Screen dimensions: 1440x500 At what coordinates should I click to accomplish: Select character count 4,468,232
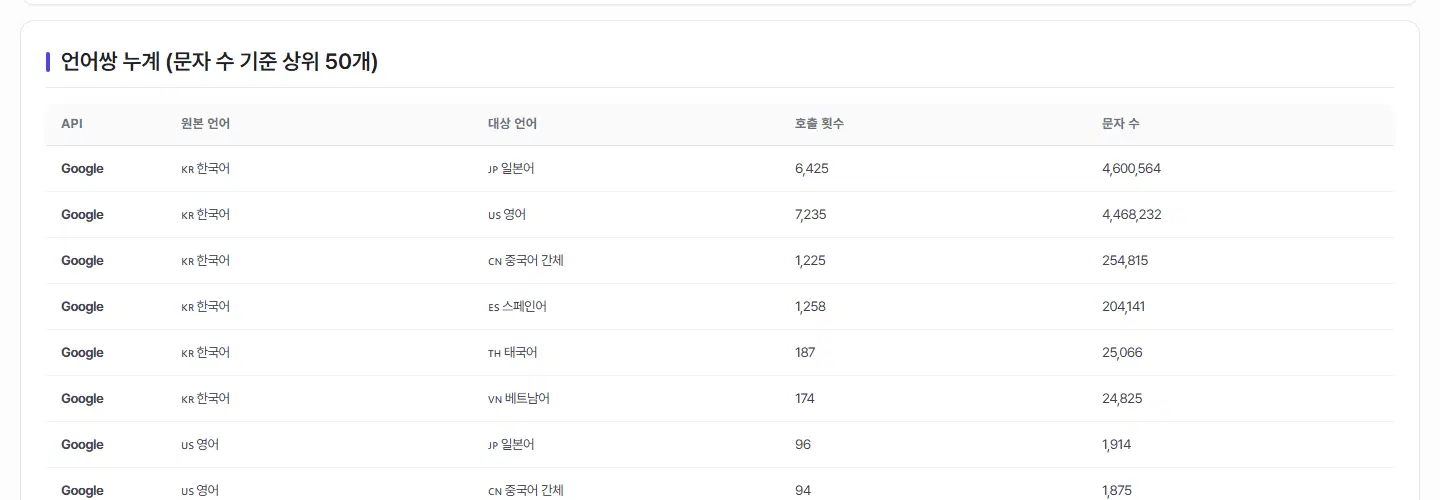(1132, 215)
